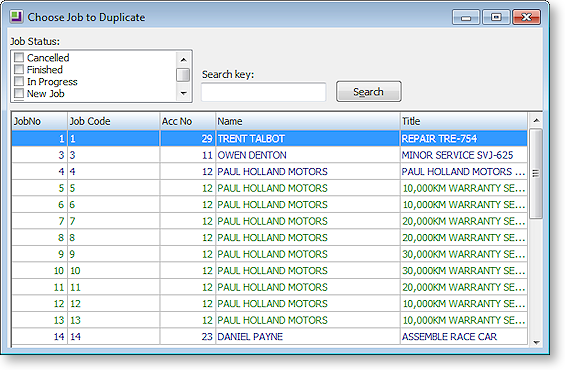This screenshot has width=565, height=370.
Task: Click the Acc No column header
Action: [188, 121]
